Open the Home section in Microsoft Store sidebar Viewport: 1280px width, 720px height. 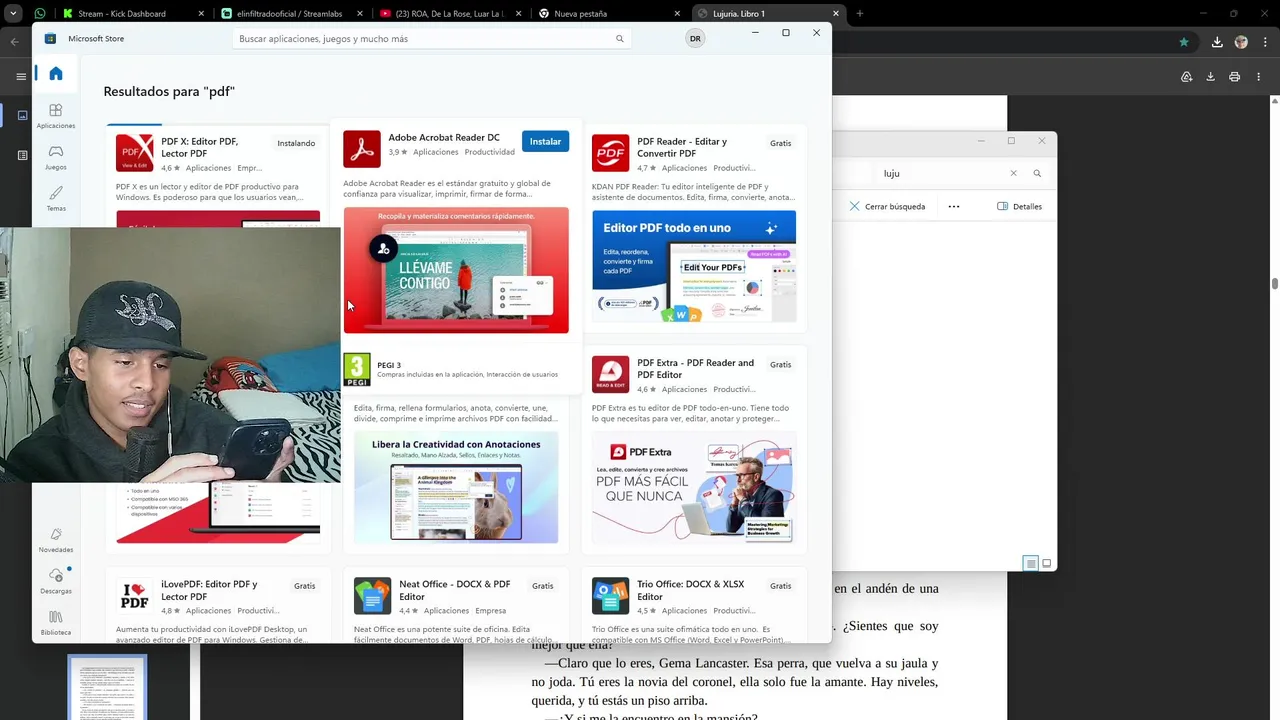tap(56, 73)
